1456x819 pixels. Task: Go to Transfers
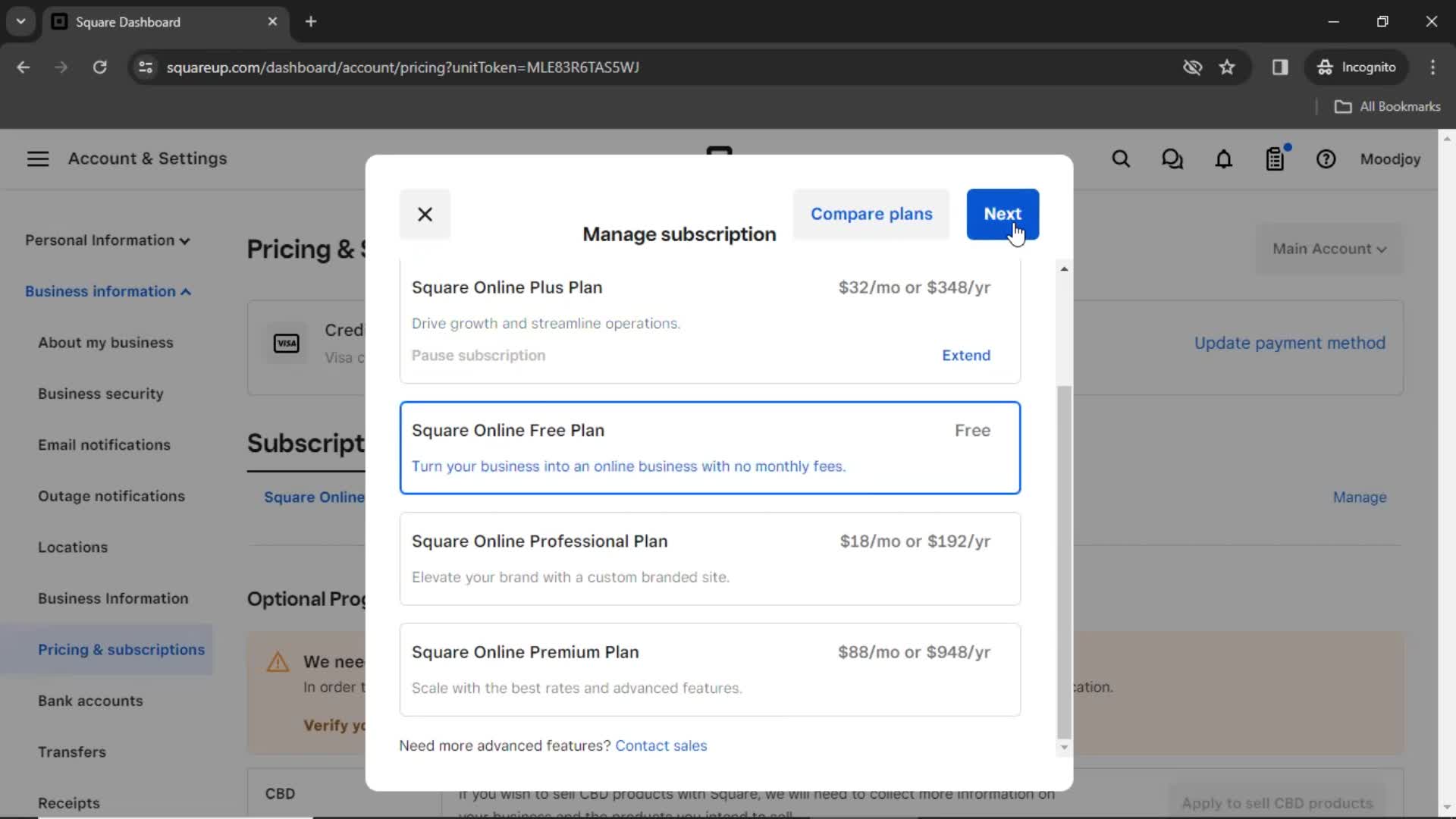coord(72,752)
